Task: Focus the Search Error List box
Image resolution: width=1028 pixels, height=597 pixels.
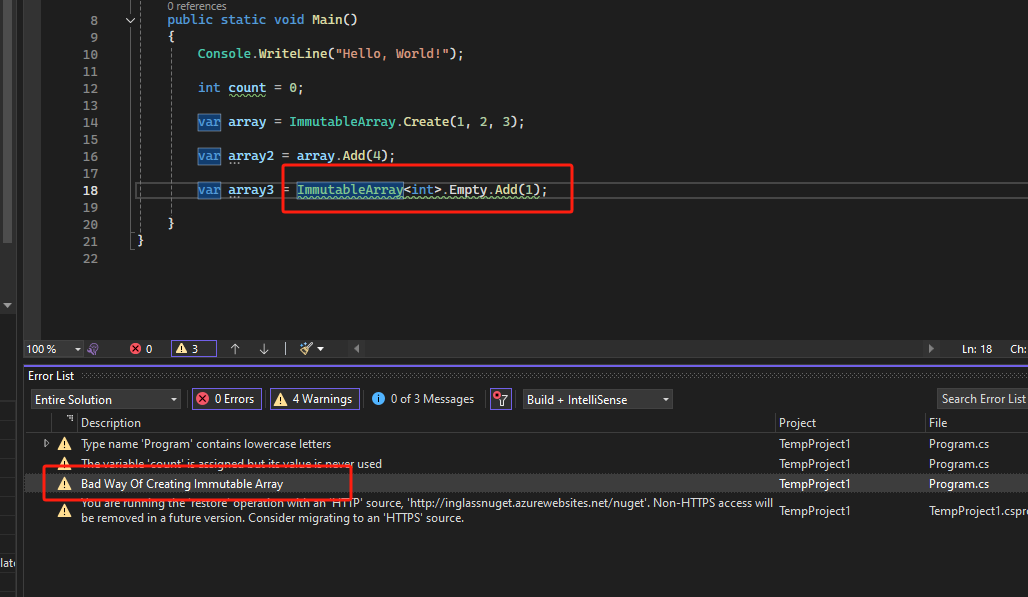Action: pos(982,399)
